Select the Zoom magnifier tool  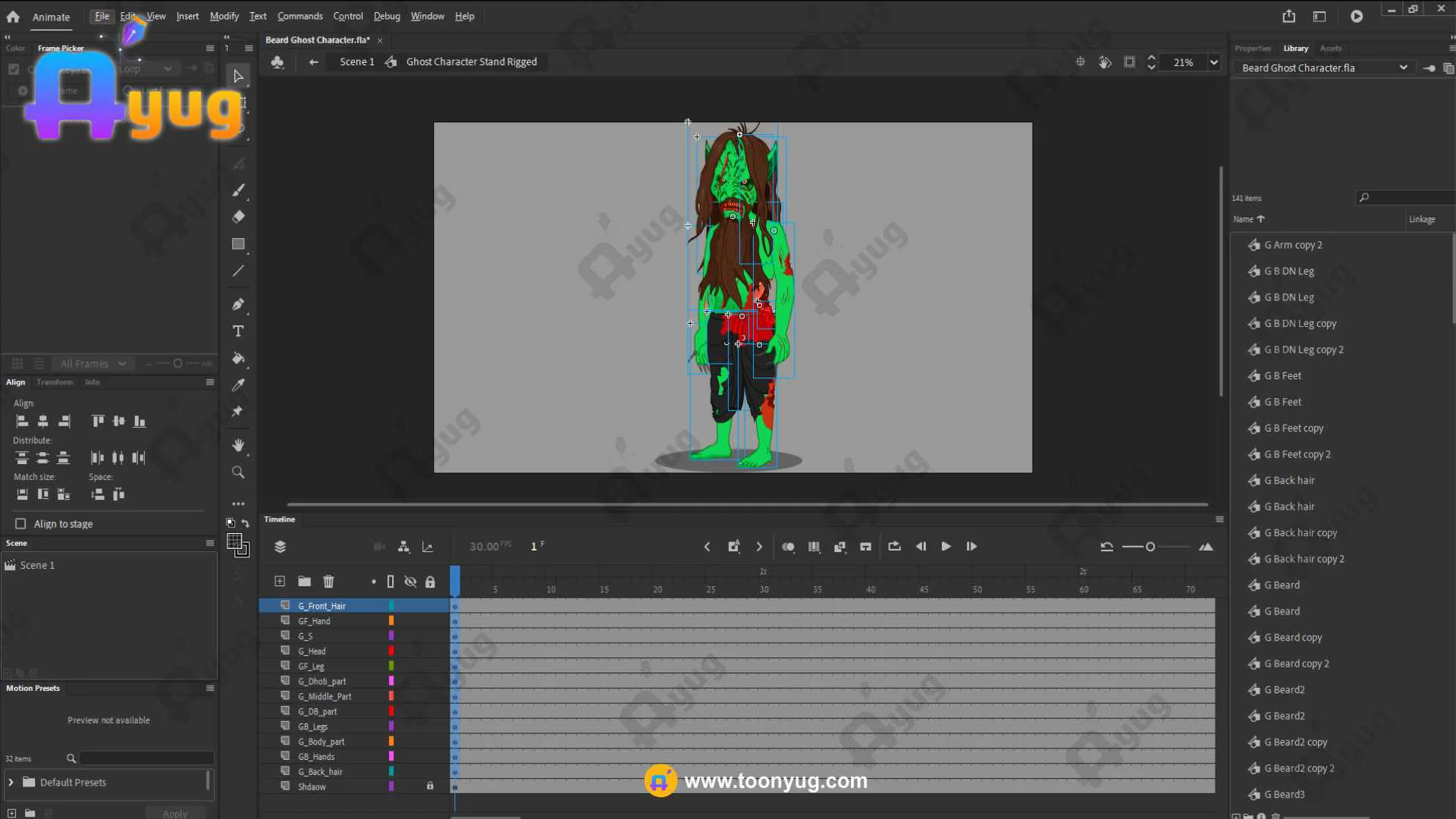[238, 472]
